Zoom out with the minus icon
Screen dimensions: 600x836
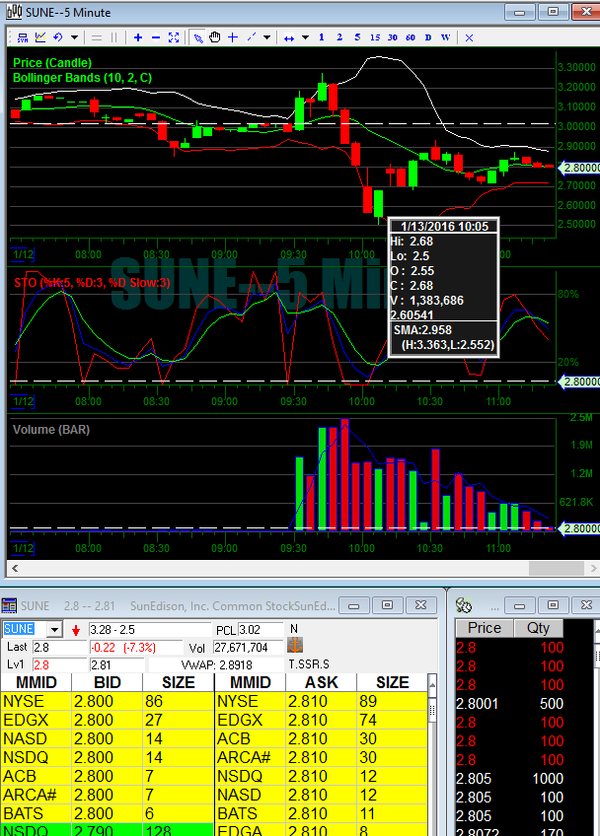[156, 37]
